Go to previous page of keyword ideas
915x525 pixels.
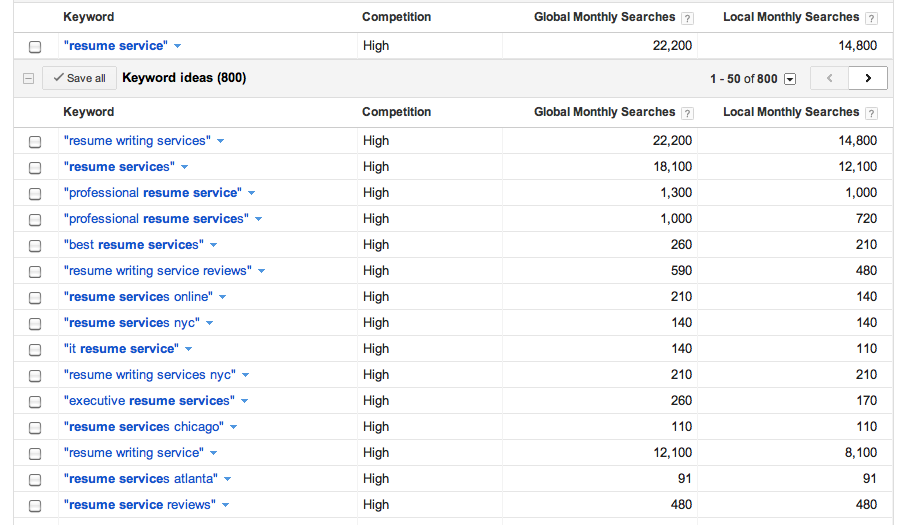click(829, 78)
